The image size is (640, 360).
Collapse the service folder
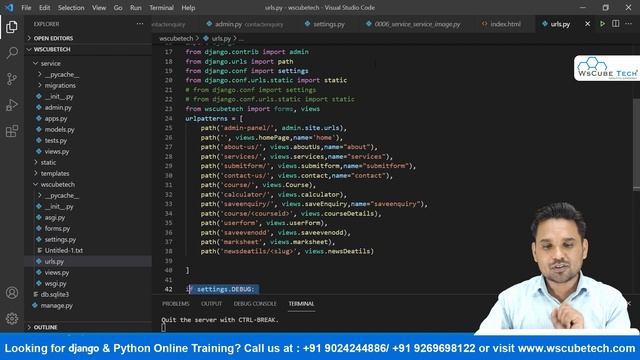88,63
